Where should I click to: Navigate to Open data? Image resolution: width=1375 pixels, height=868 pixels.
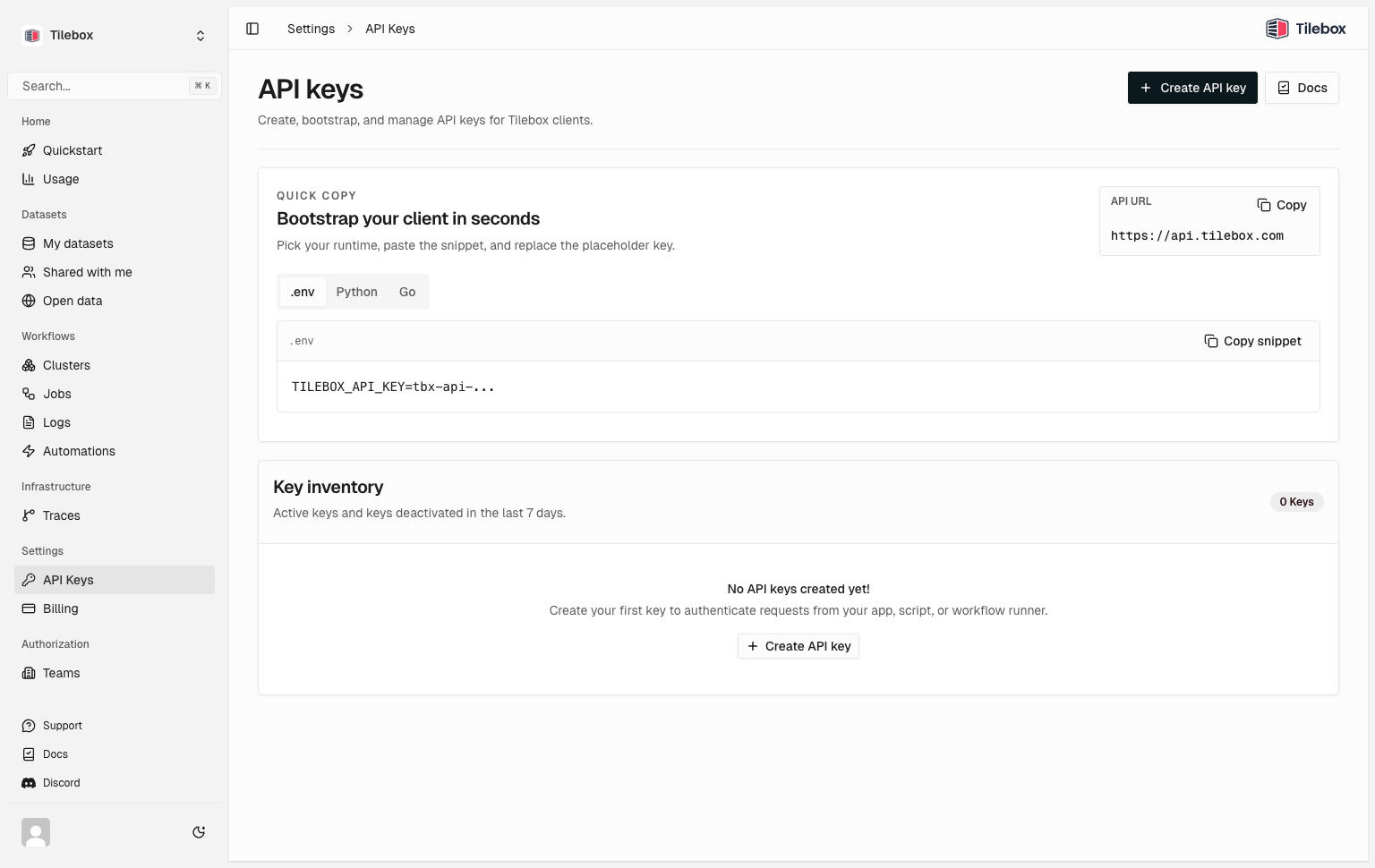pyautogui.click(x=115, y=301)
